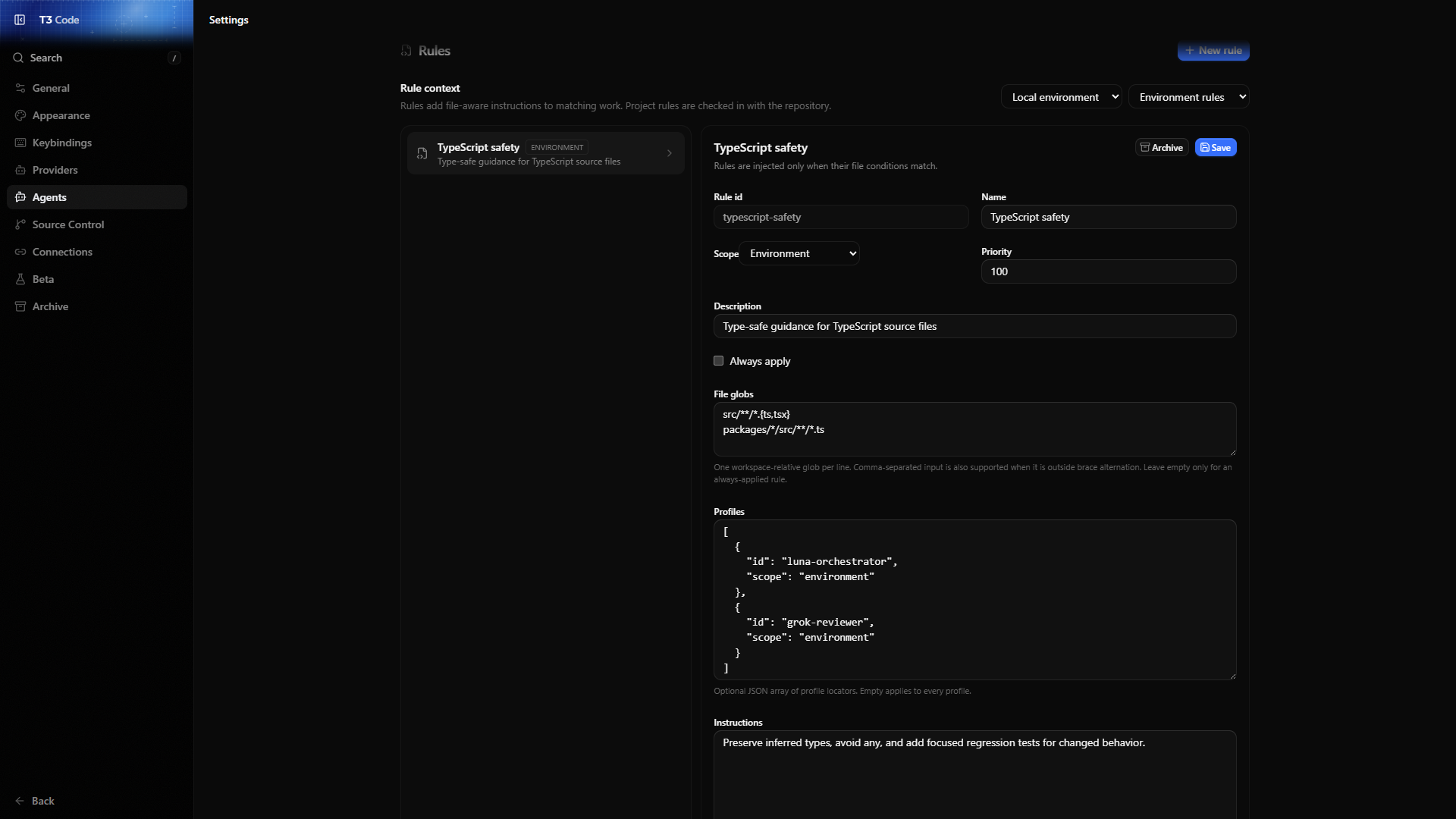Expand TypeScript safety rule chevron
The width and height of the screenshot is (1456, 819).
670,153
